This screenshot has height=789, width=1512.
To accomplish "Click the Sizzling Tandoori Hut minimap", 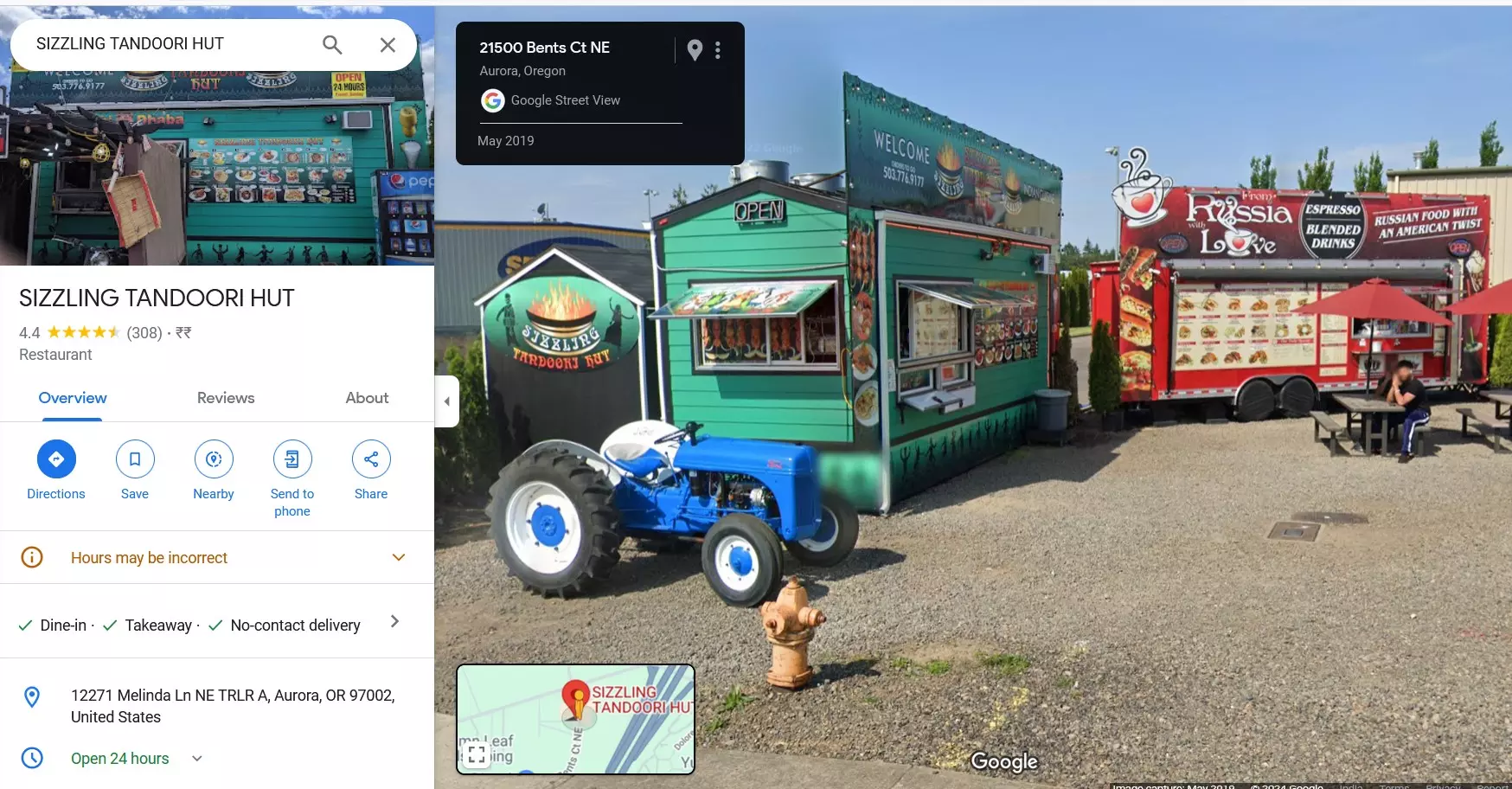I will tap(576, 720).
